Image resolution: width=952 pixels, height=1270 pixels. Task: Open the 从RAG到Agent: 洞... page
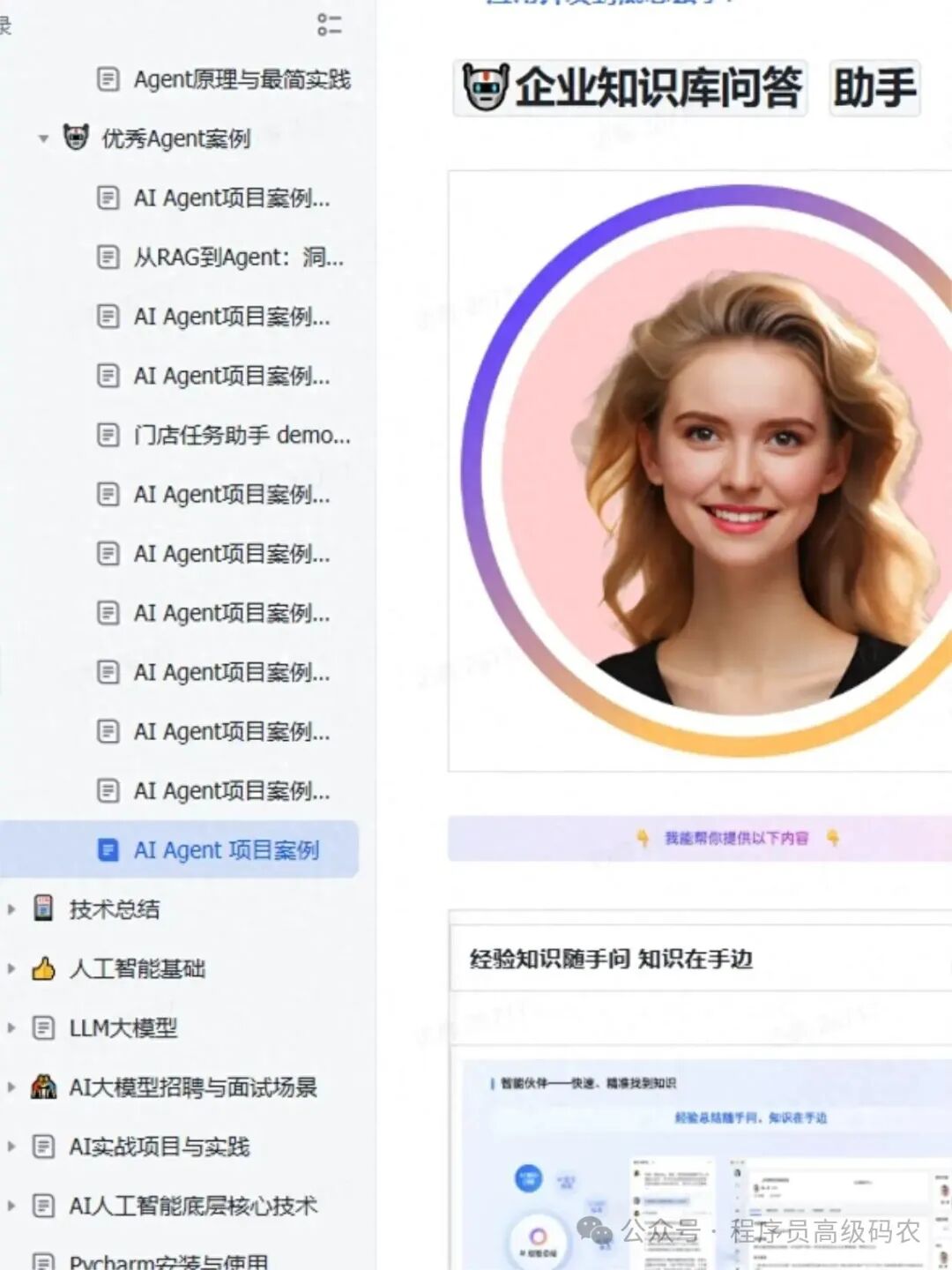point(239,258)
